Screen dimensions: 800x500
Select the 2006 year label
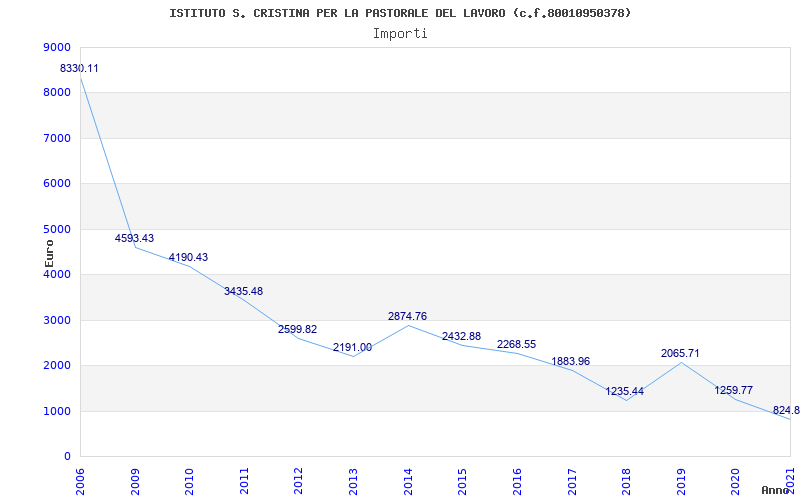point(81,481)
